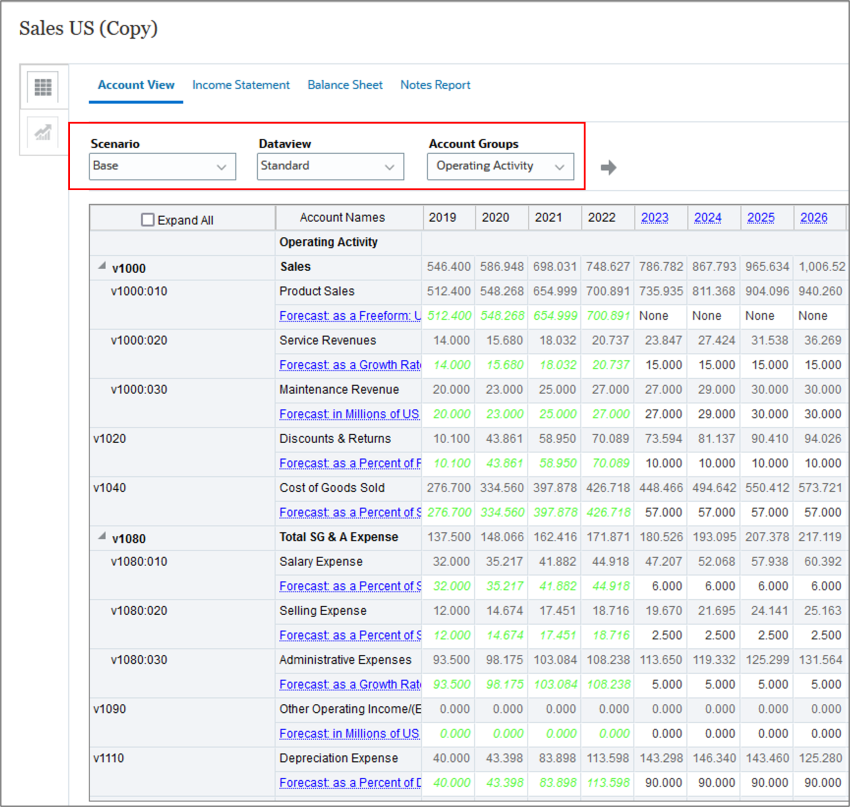Switch to the Income Statement tab
This screenshot has height=807, width=850.
(241, 85)
